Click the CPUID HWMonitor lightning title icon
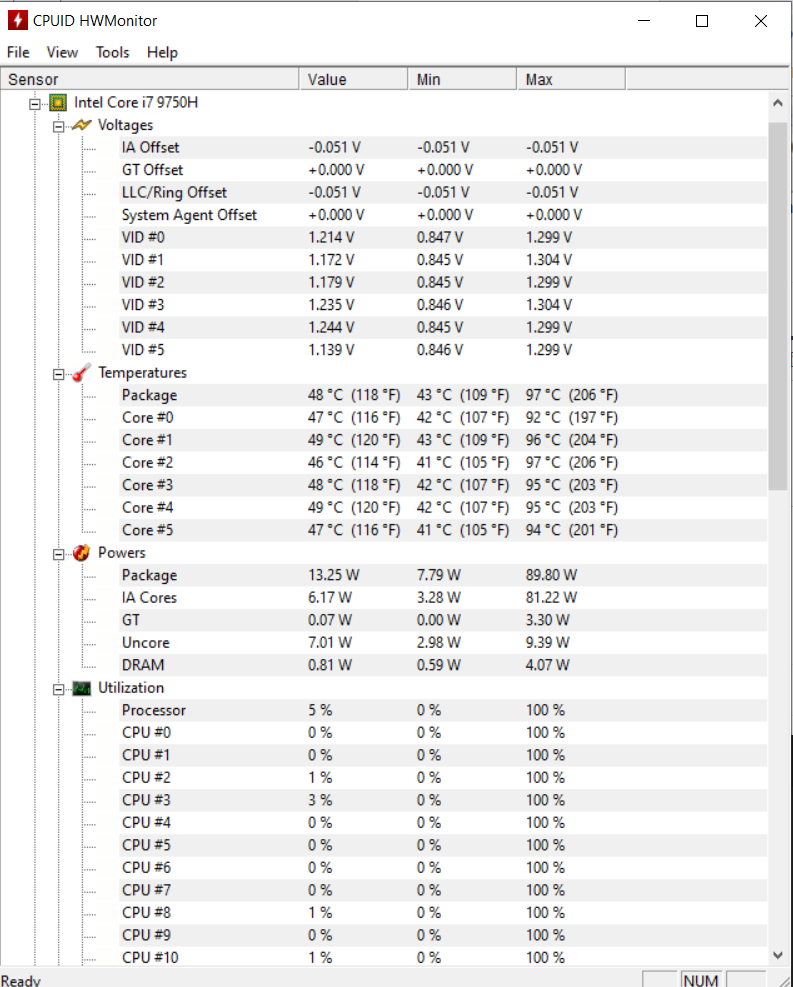793x987 pixels. click(x=18, y=20)
